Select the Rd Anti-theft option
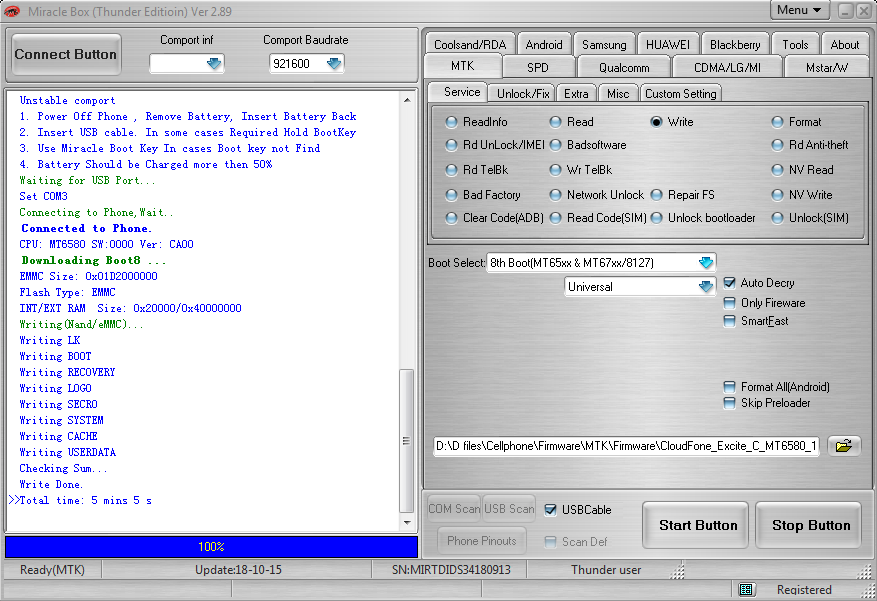Image resolution: width=877 pixels, height=601 pixels. pyautogui.click(x=777, y=145)
